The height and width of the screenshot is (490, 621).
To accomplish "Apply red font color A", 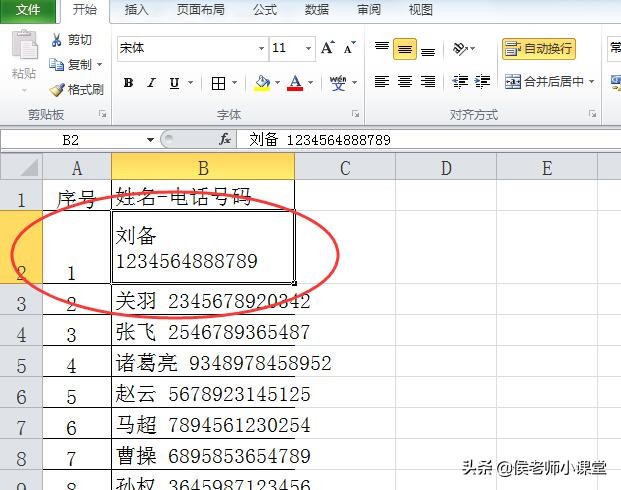I will [x=295, y=83].
